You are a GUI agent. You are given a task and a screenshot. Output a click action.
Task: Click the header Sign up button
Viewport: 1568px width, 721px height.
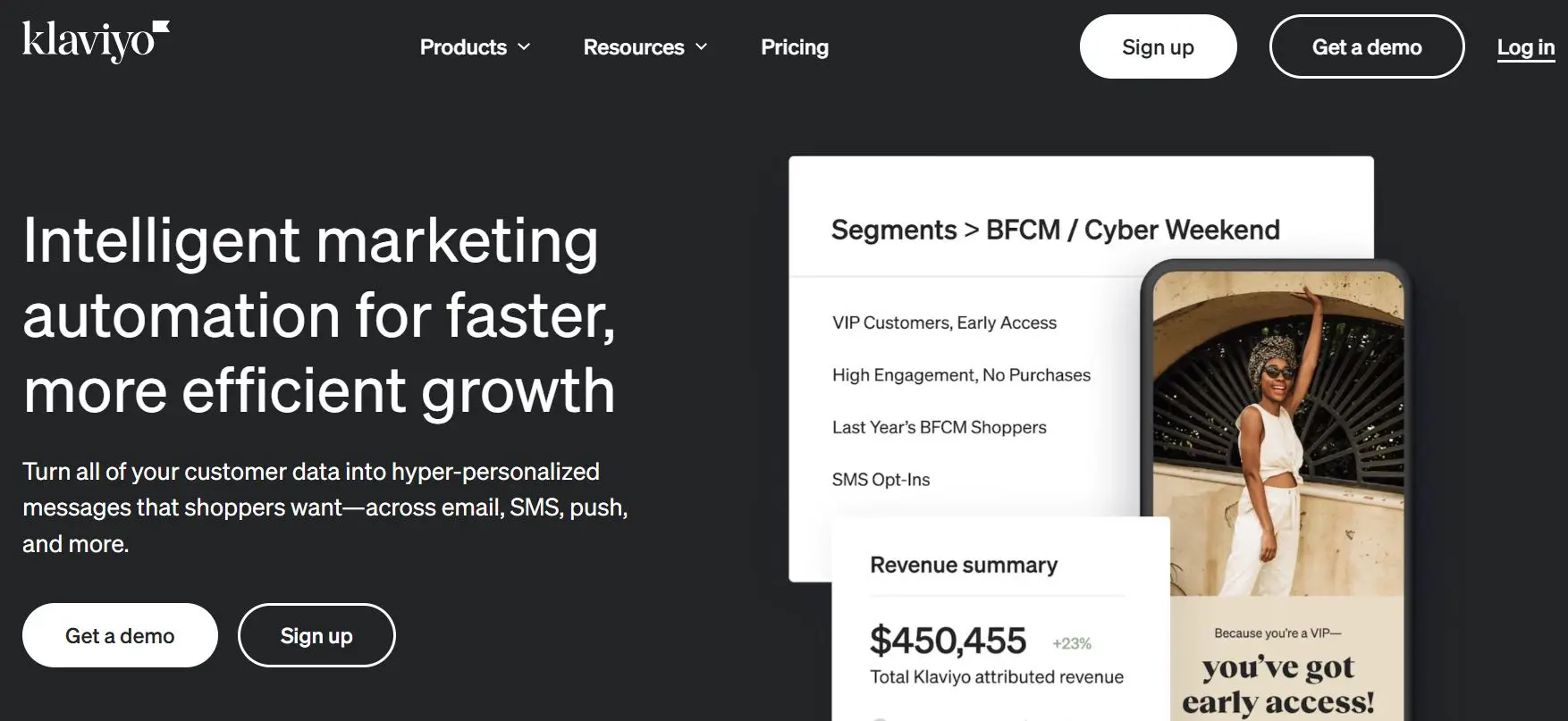pyautogui.click(x=1158, y=46)
